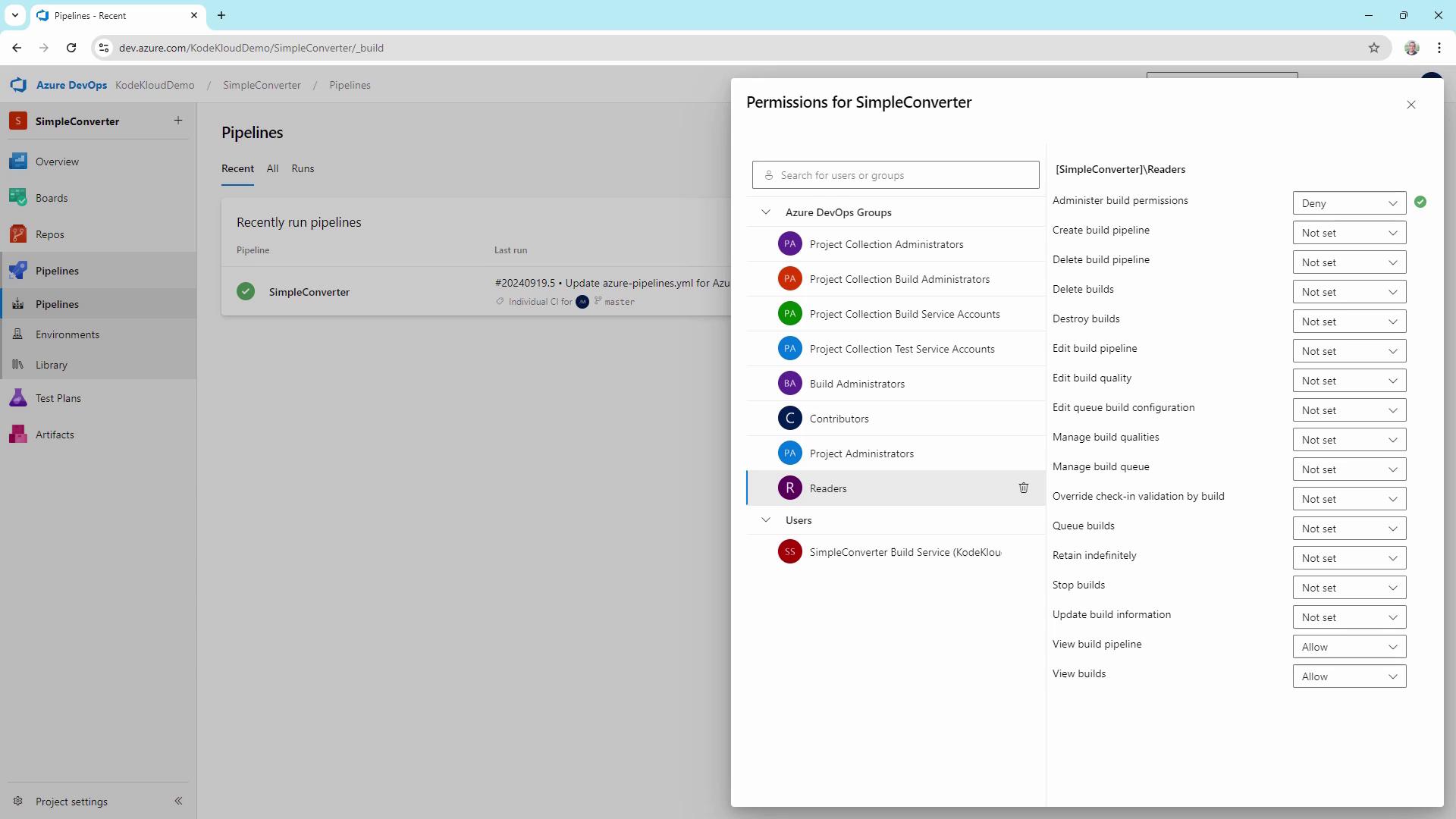
Task: Collapse the Users section
Action: 766,520
